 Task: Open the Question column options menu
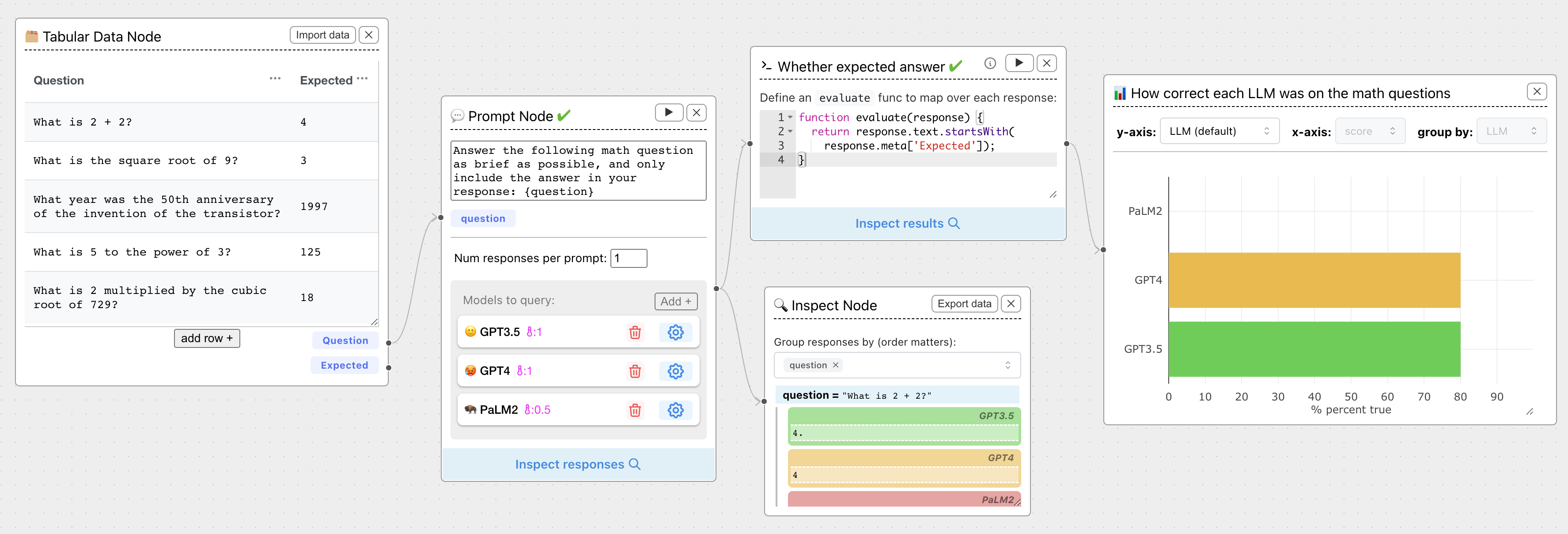coord(275,79)
